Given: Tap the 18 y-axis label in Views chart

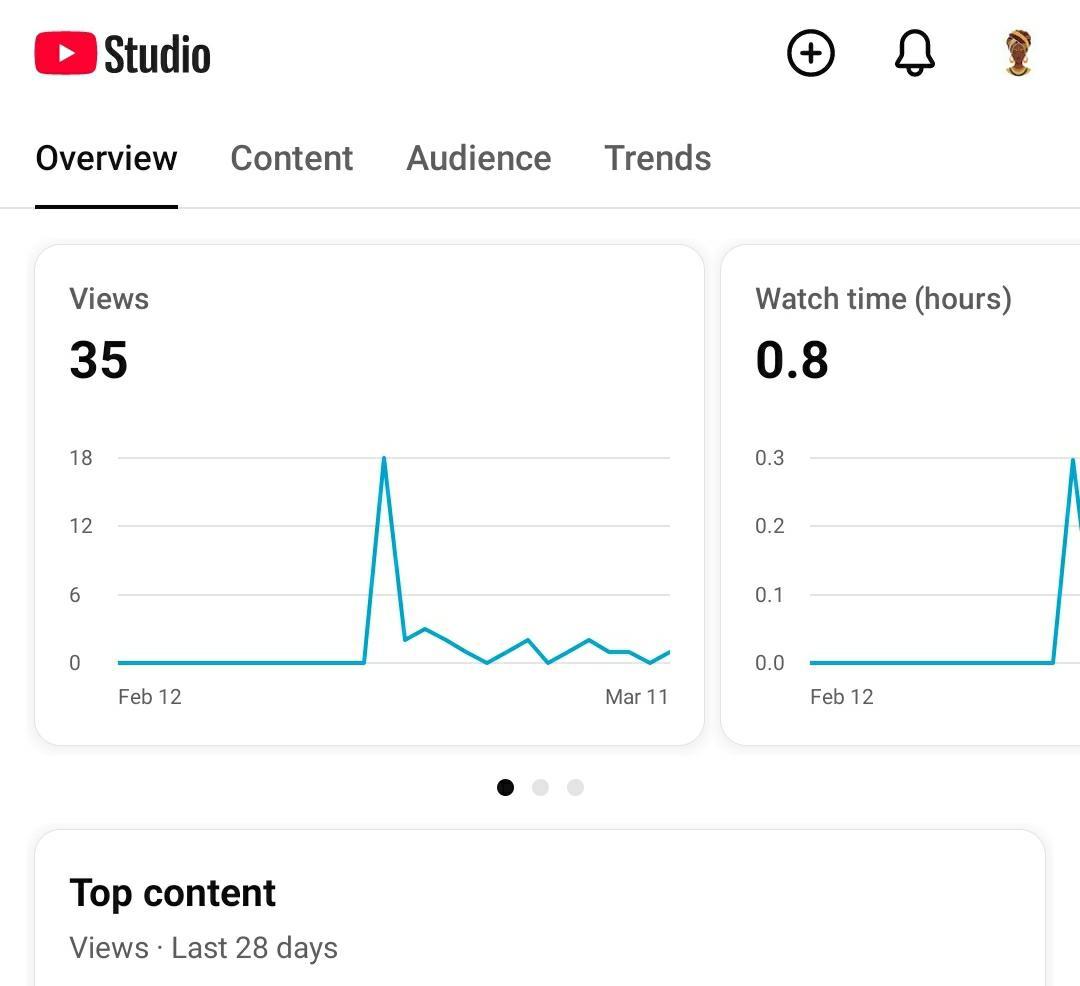Looking at the screenshot, I should point(81,458).
